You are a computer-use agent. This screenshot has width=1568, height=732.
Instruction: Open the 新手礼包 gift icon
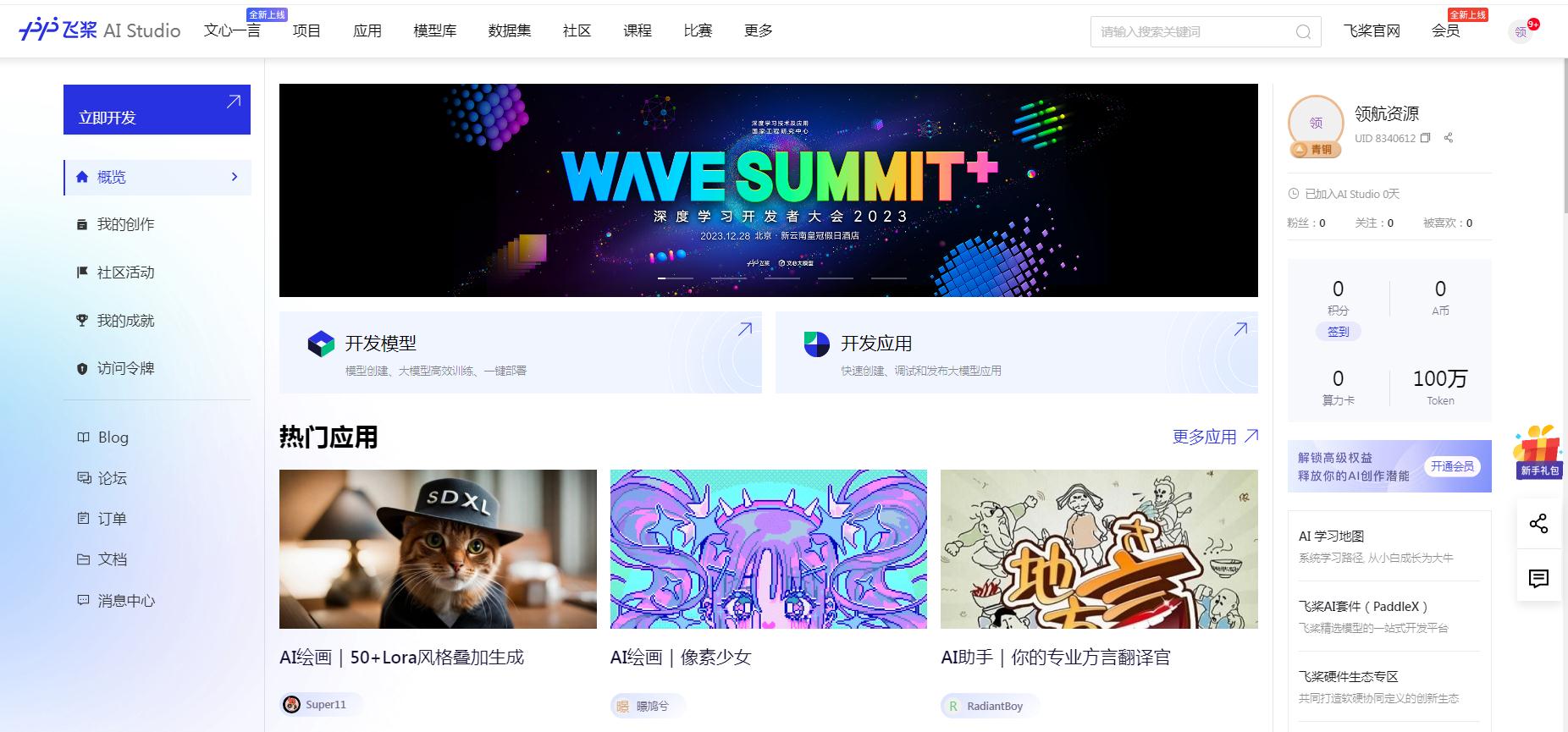(x=1538, y=452)
